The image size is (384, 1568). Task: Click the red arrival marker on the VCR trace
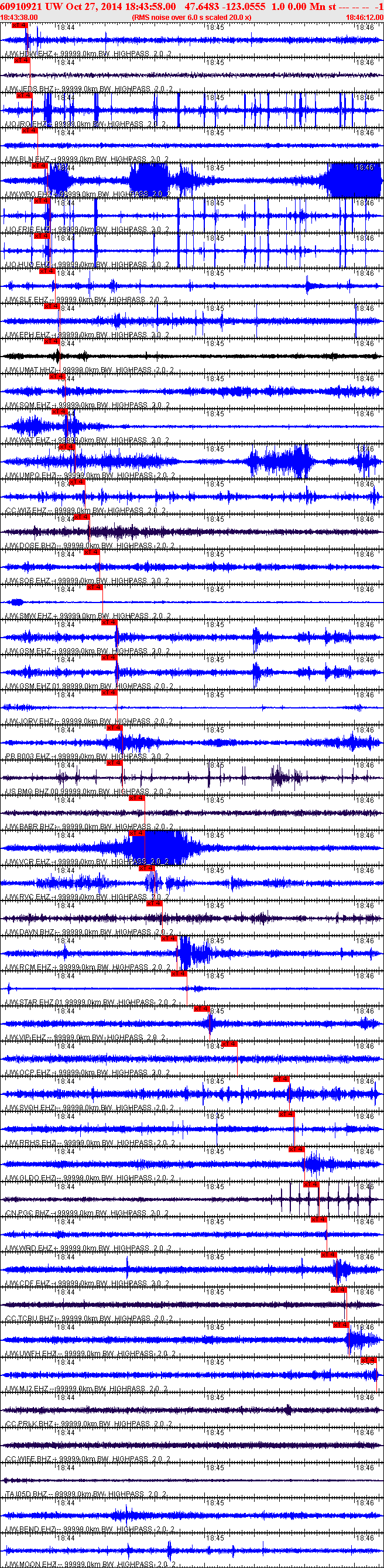point(137,833)
